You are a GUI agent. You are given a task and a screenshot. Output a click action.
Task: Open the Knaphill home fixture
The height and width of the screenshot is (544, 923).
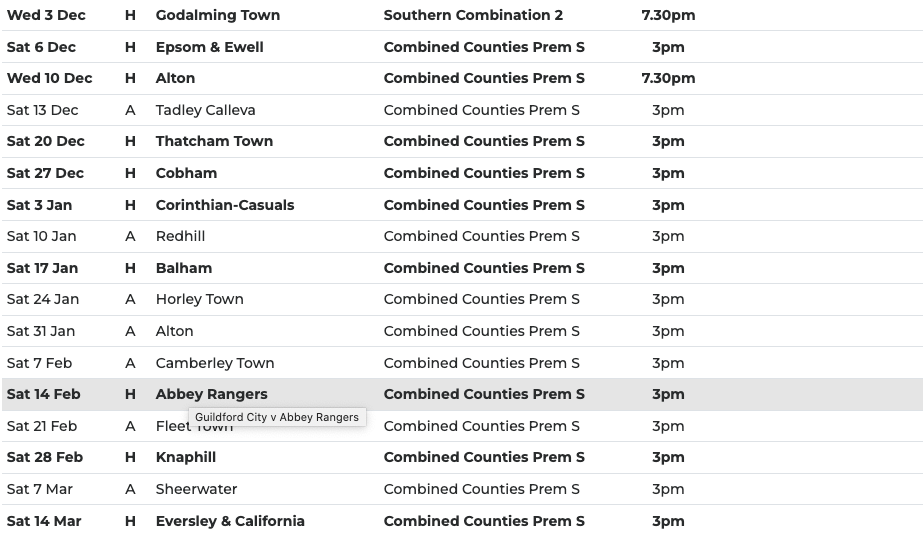[x=186, y=457]
